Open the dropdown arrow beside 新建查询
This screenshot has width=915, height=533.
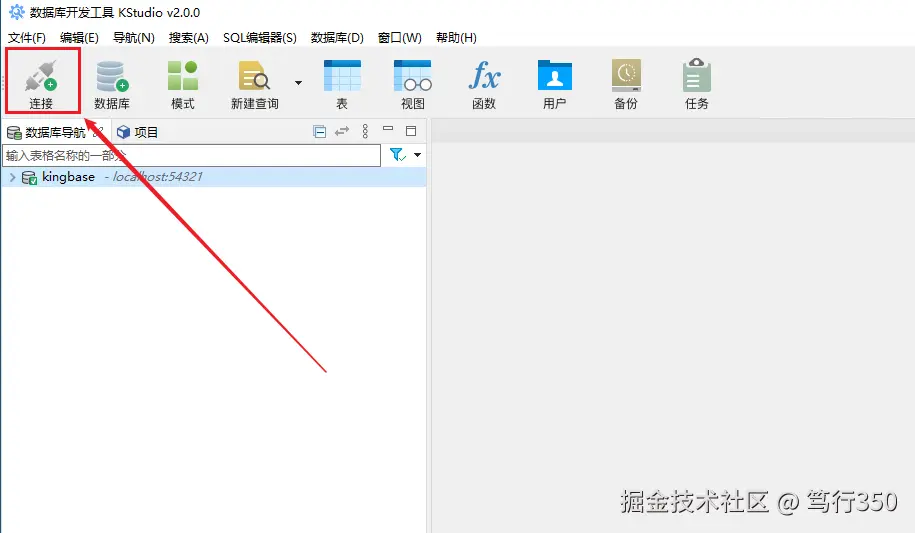pos(298,83)
